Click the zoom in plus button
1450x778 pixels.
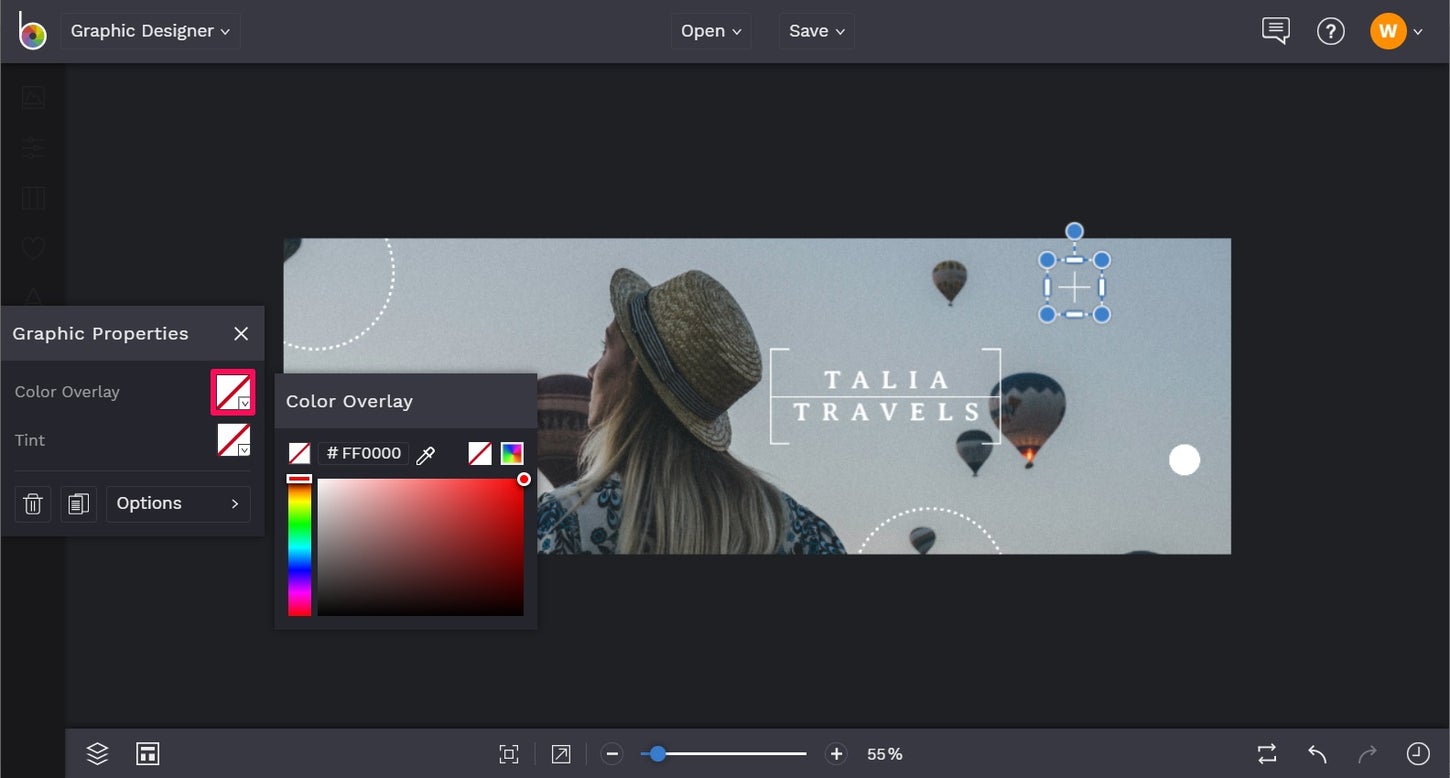coord(836,754)
